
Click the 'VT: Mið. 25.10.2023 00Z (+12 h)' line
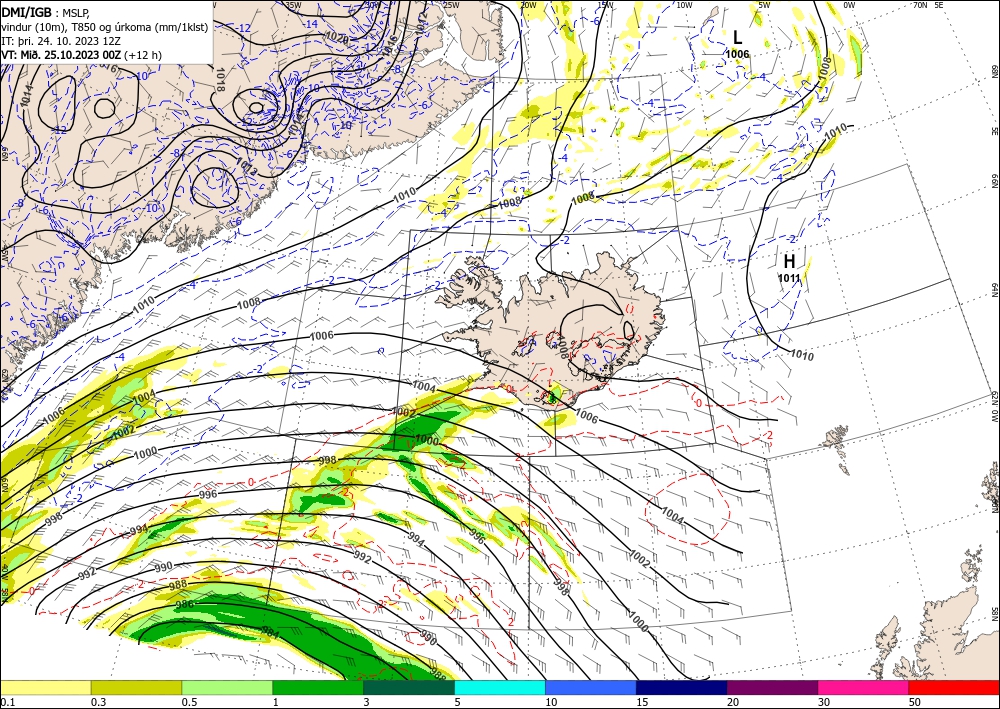pyautogui.click(x=82, y=55)
